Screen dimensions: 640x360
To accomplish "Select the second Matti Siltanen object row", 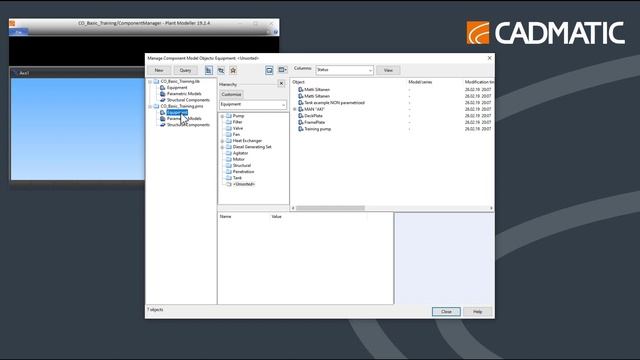I will (x=317, y=96).
